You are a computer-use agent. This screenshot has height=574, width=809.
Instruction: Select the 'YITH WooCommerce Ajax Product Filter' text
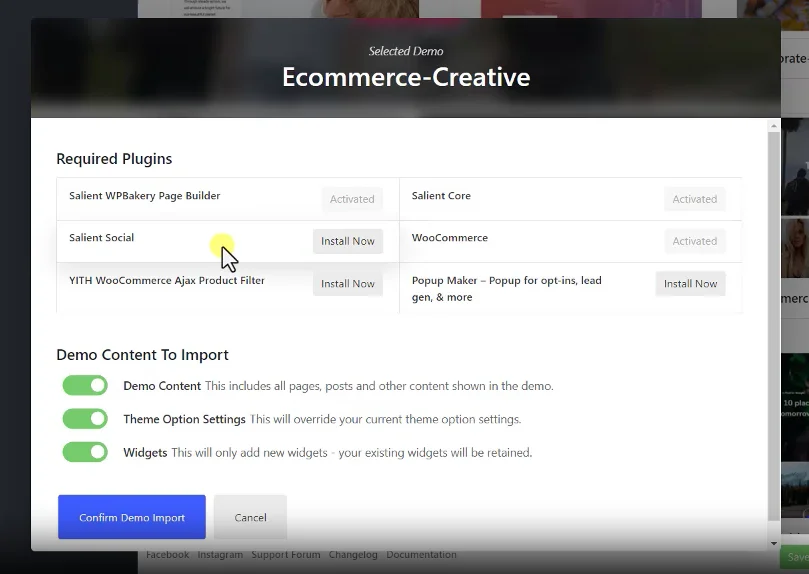[x=167, y=281]
